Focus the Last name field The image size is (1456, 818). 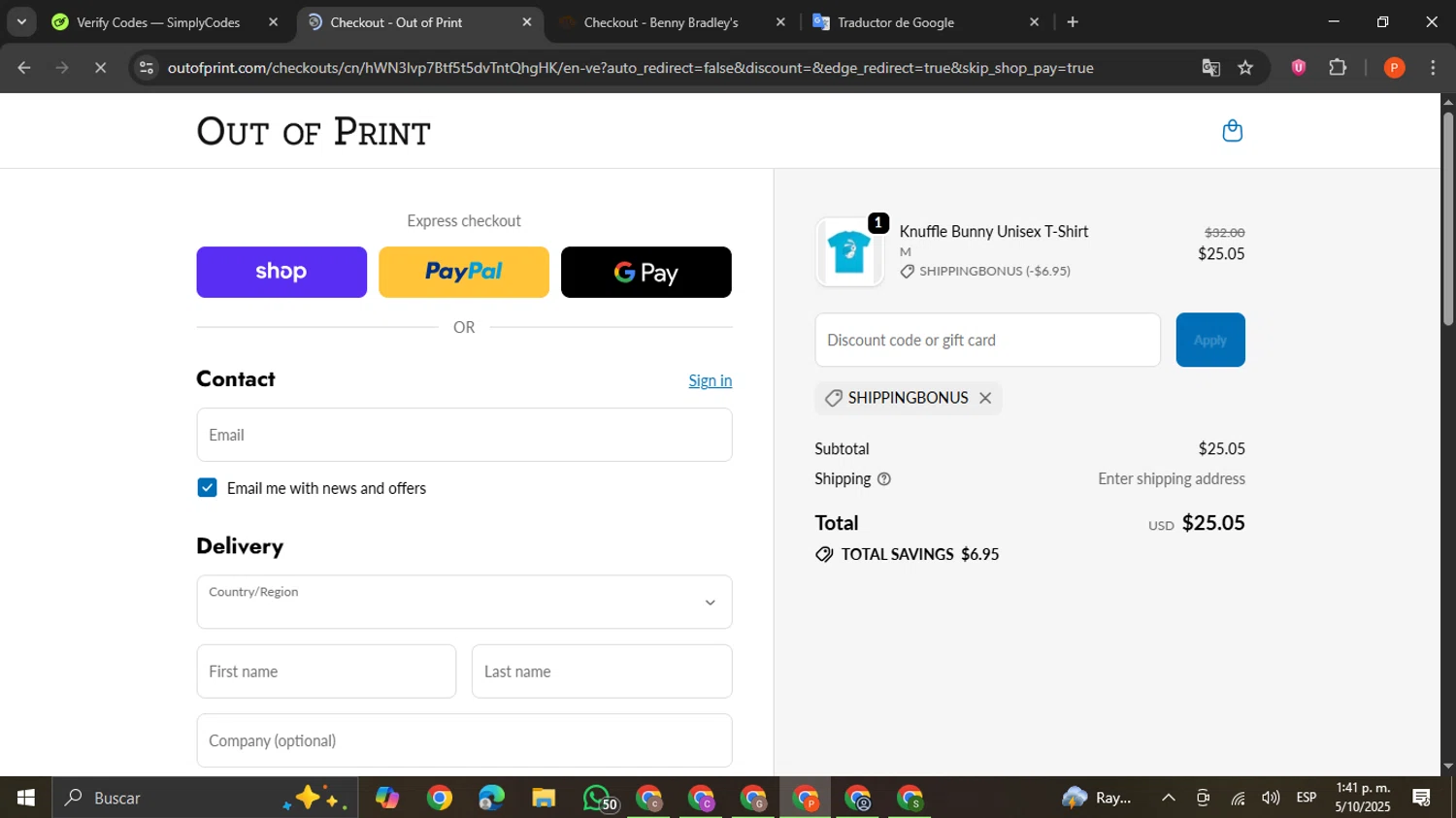602,671
